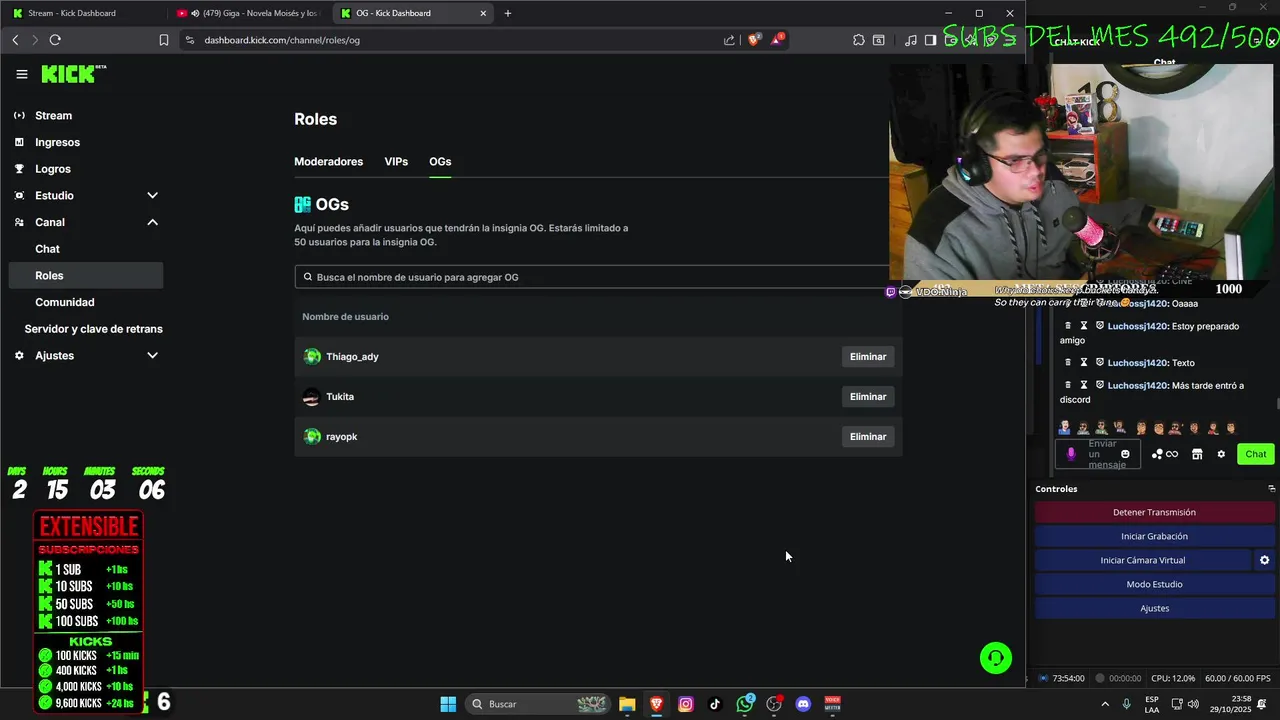This screenshot has width=1280, height=720.
Task: Click the green Chat send button
Action: pyautogui.click(x=1256, y=454)
